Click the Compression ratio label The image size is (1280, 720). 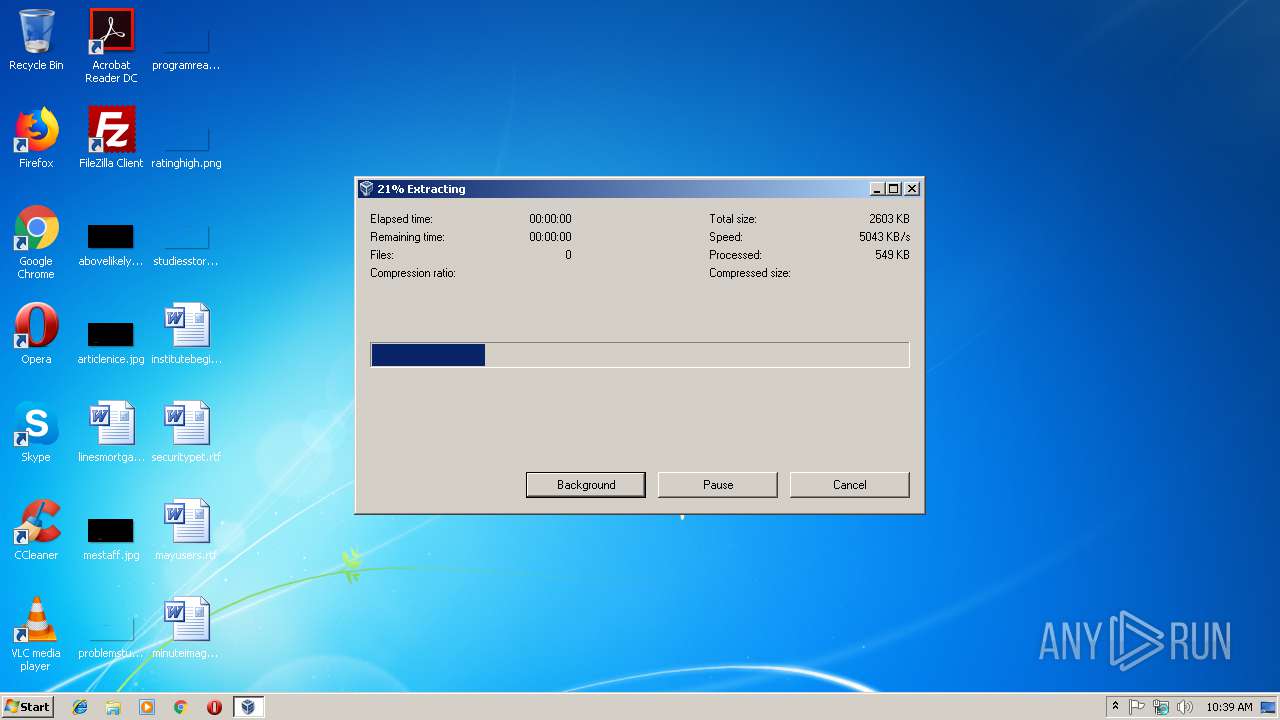(413, 273)
